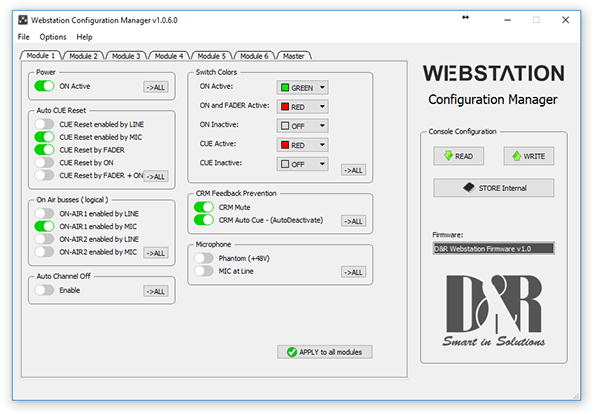595x414 pixels.
Task: Click the WEBSTATION logo text
Action: 494,73
